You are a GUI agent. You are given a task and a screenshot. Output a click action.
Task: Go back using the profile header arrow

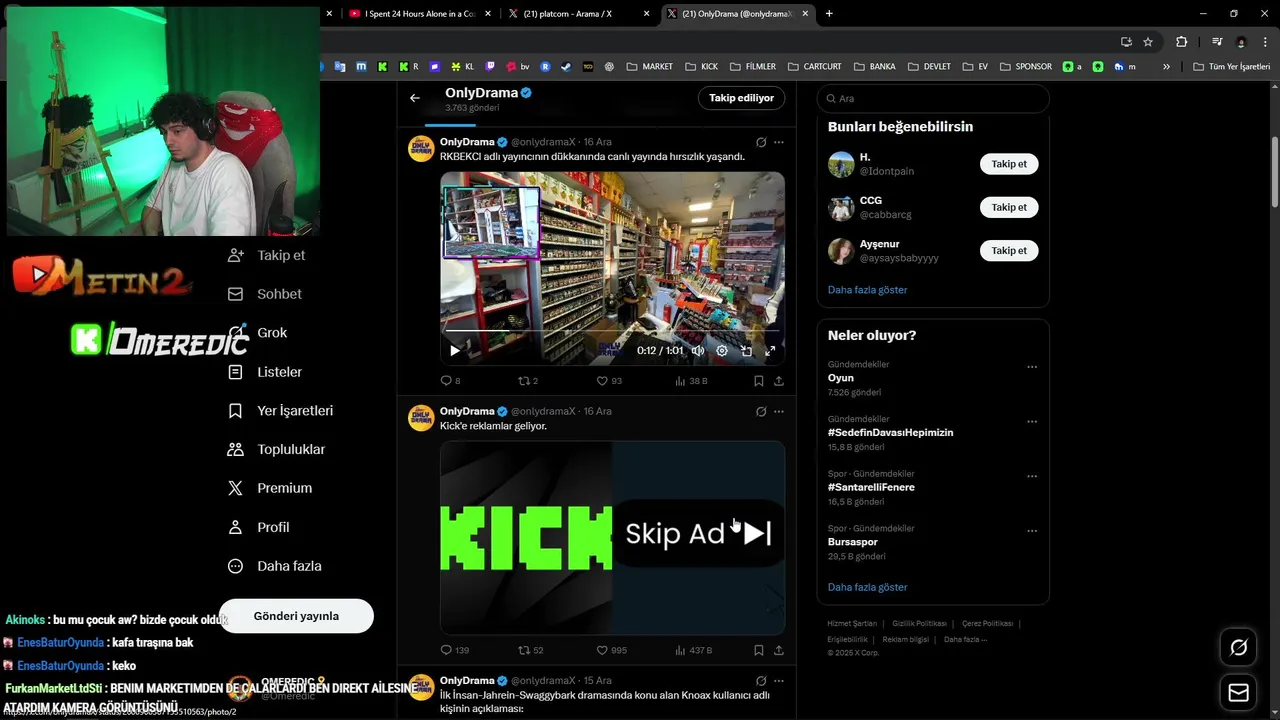[x=415, y=98]
